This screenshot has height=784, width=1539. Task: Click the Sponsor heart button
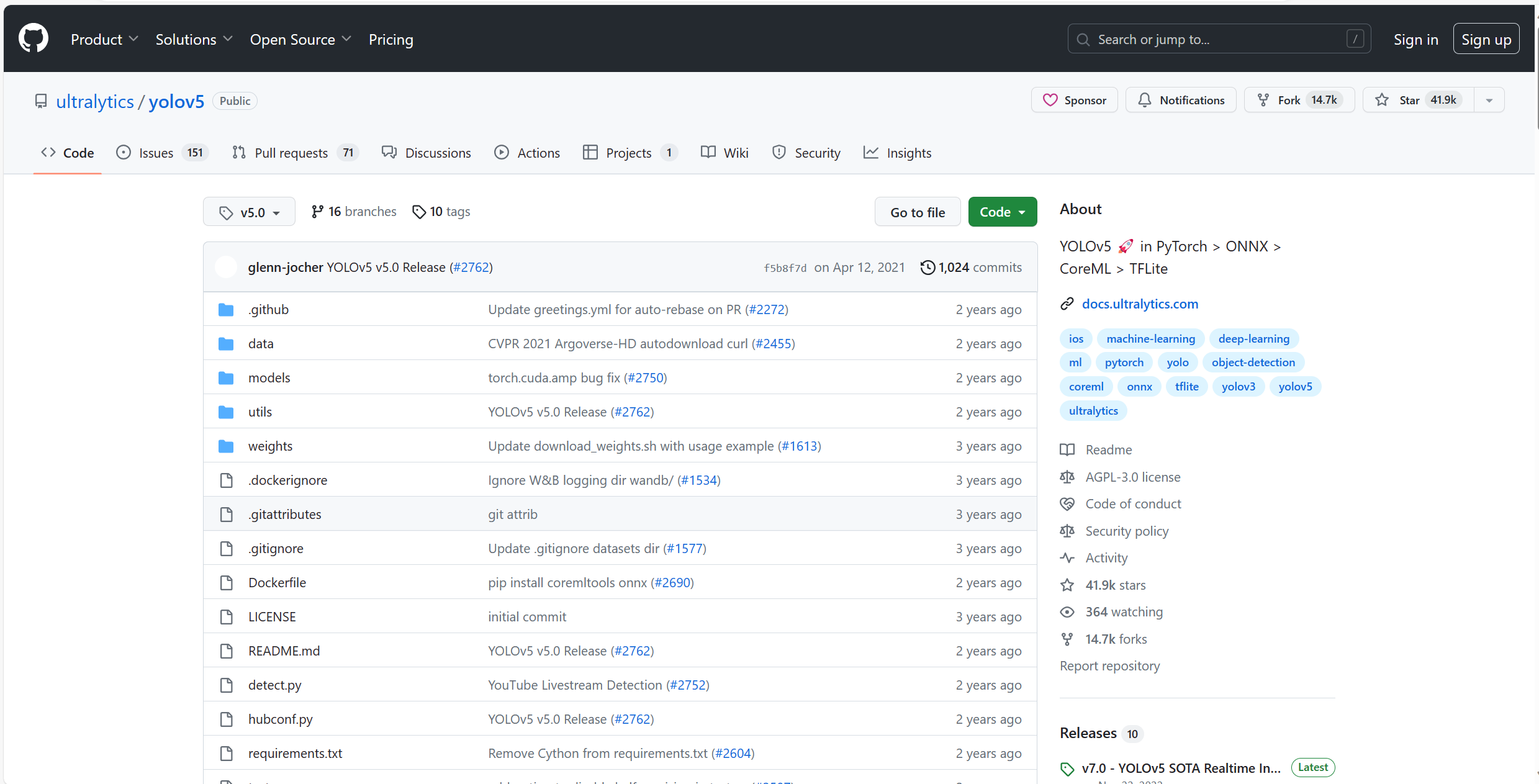(x=1074, y=100)
